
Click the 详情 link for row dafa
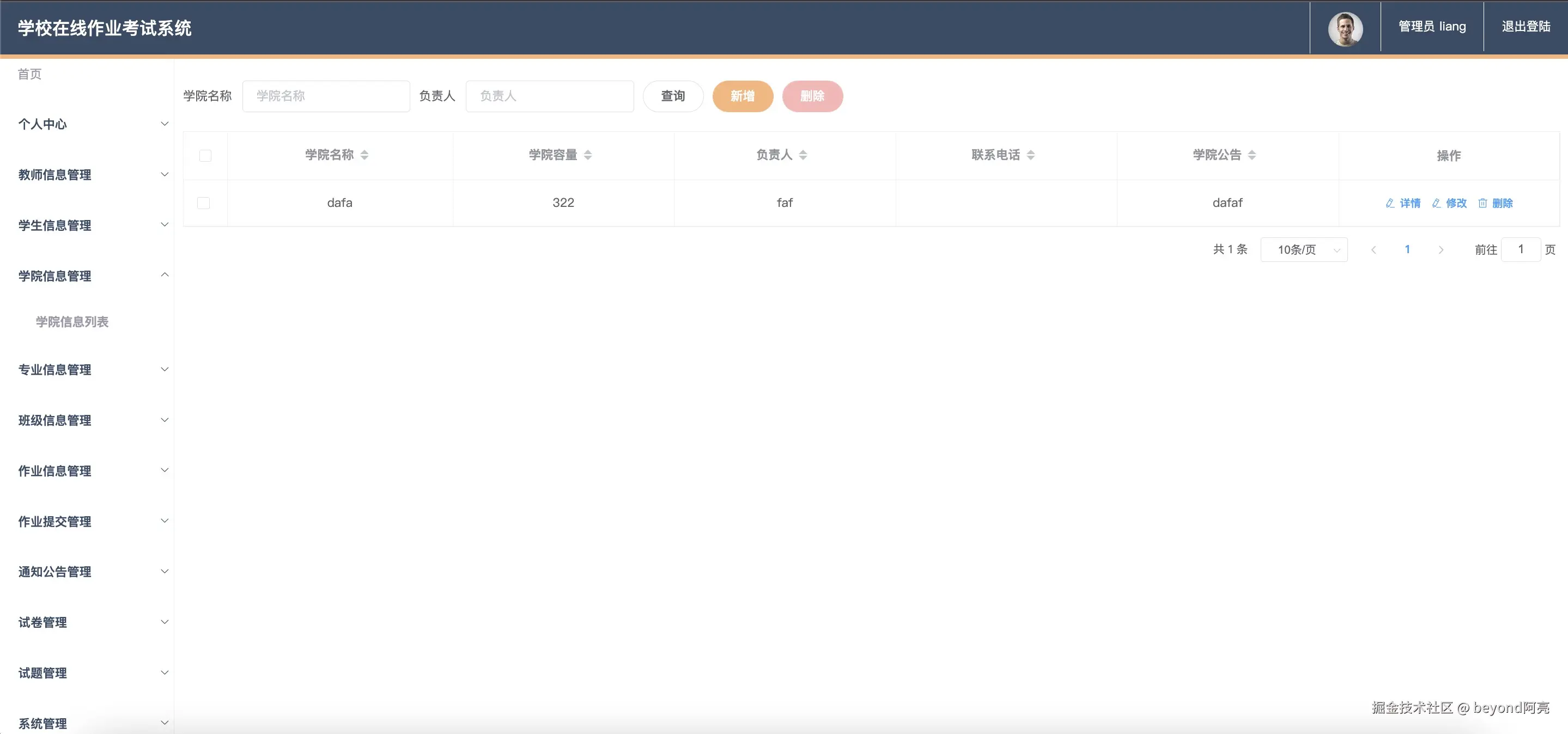pos(1403,203)
